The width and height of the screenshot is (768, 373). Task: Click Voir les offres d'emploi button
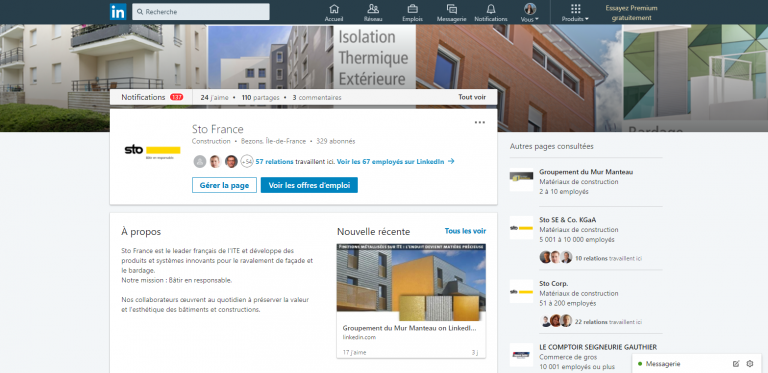click(309, 185)
